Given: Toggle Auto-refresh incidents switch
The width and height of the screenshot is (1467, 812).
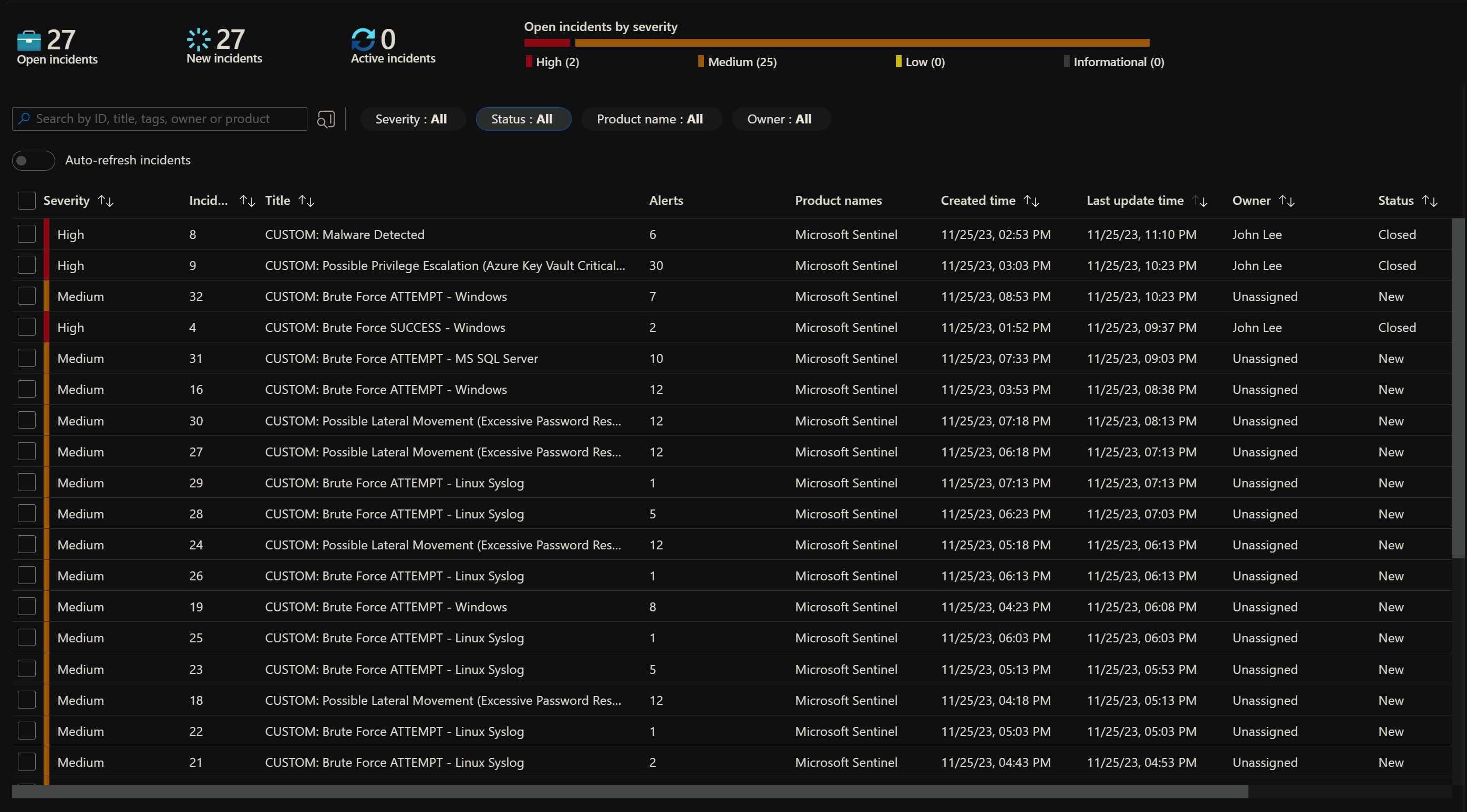Looking at the screenshot, I should tap(34, 161).
